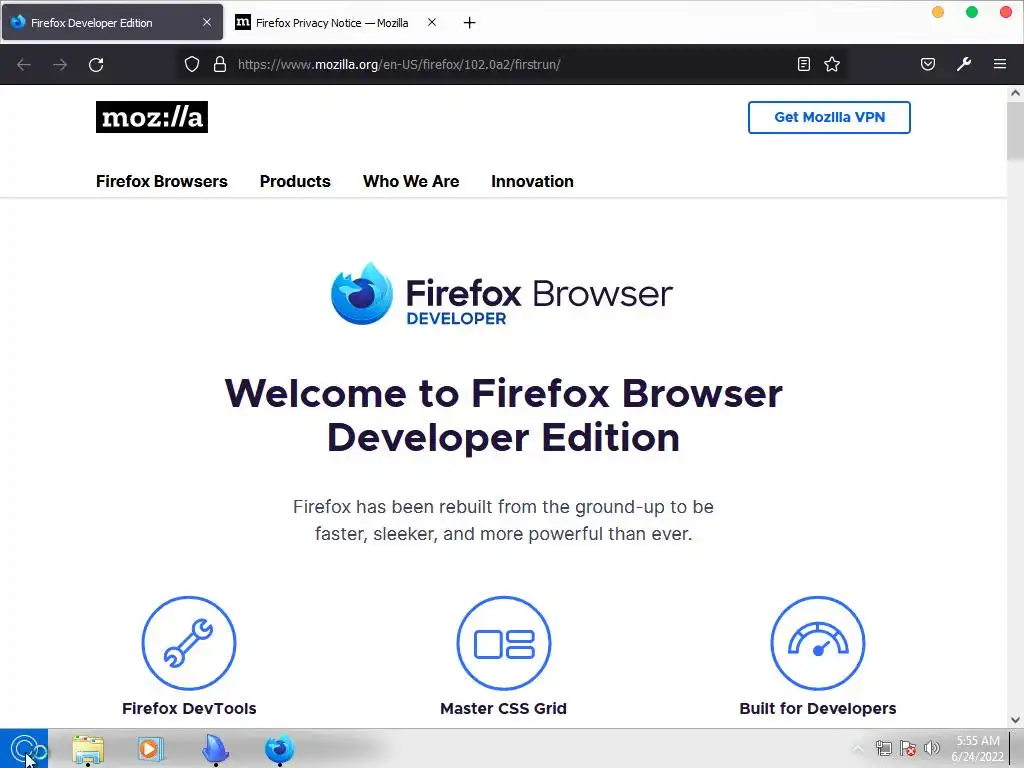The width and height of the screenshot is (1024, 768).
Task: Click the page scrollbar up arrow
Action: pyautogui.click(x=1015, y=93)
